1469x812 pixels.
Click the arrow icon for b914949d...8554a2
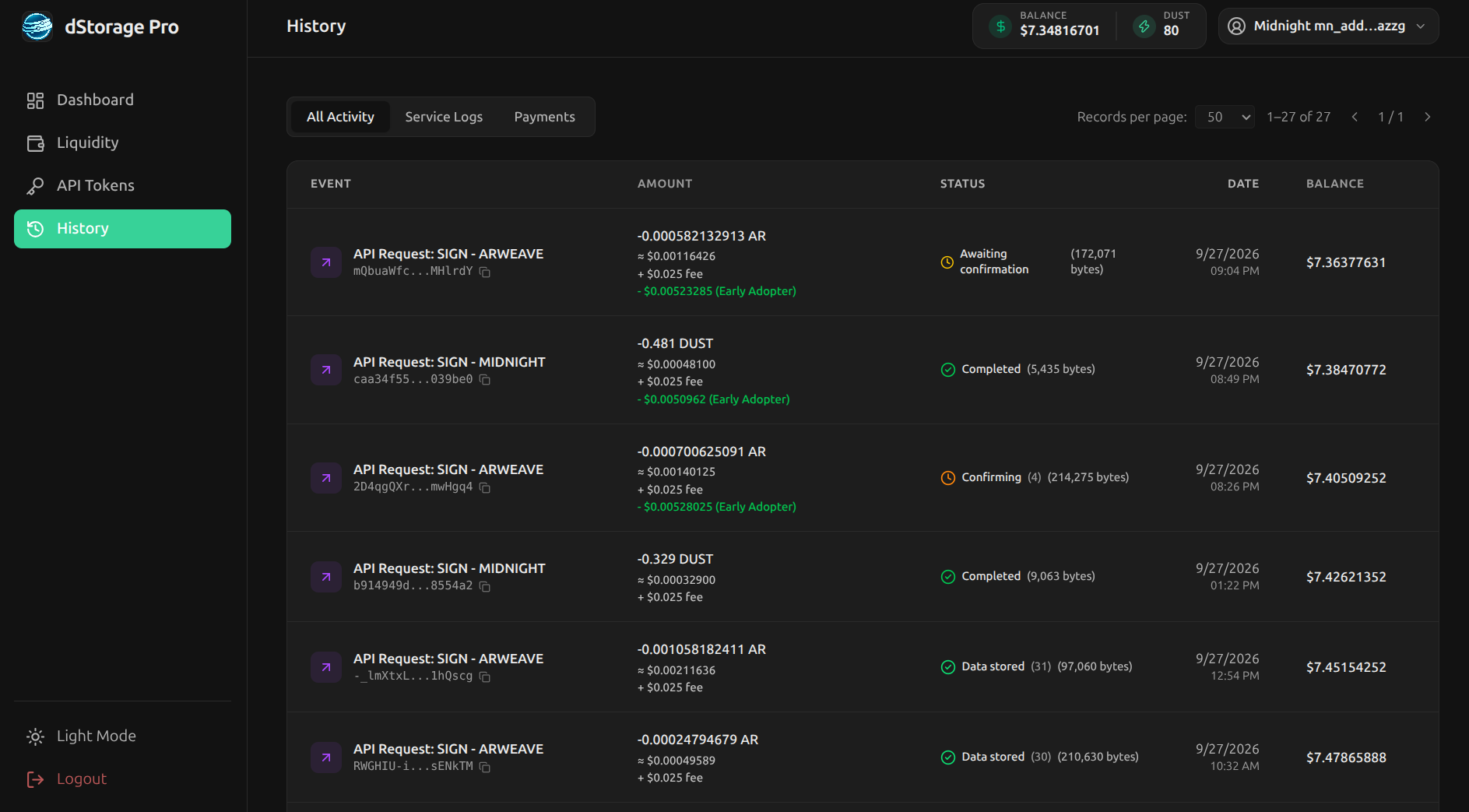pyautogui.click(x=326, y=577)
